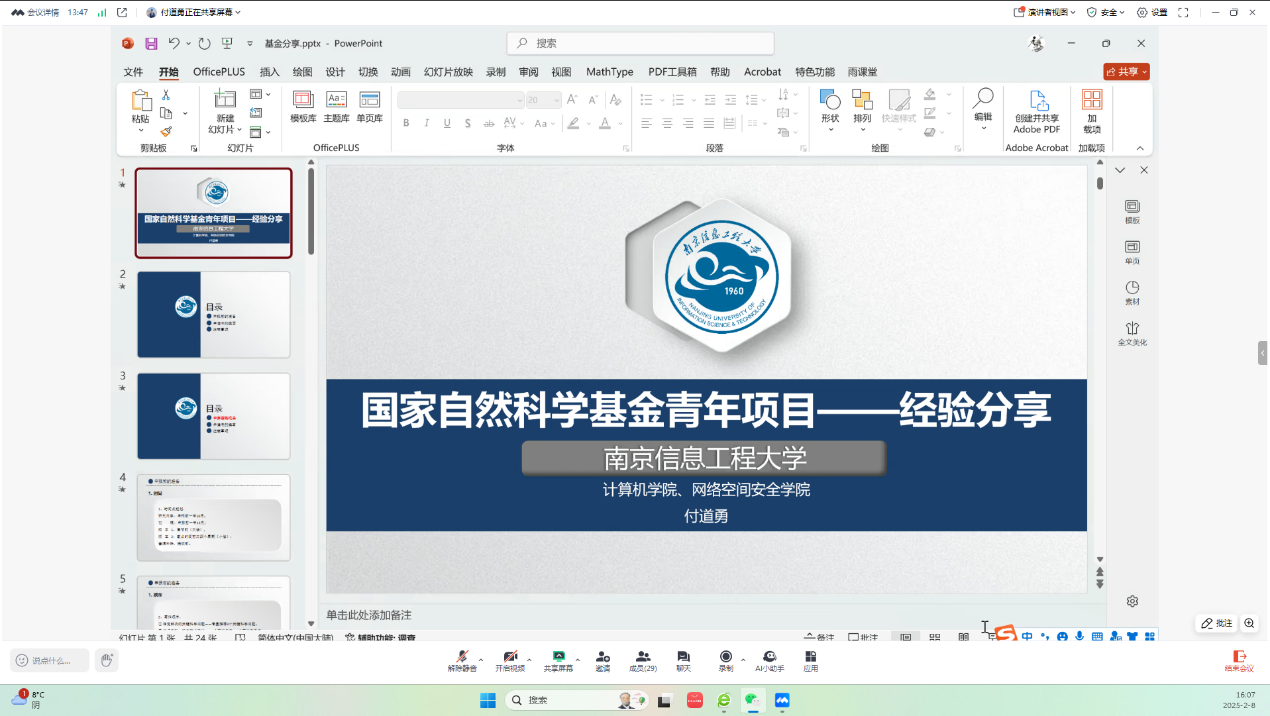1270x716 pixels.
Task: Open font color picker (red A)
Action: coord(603,123)
